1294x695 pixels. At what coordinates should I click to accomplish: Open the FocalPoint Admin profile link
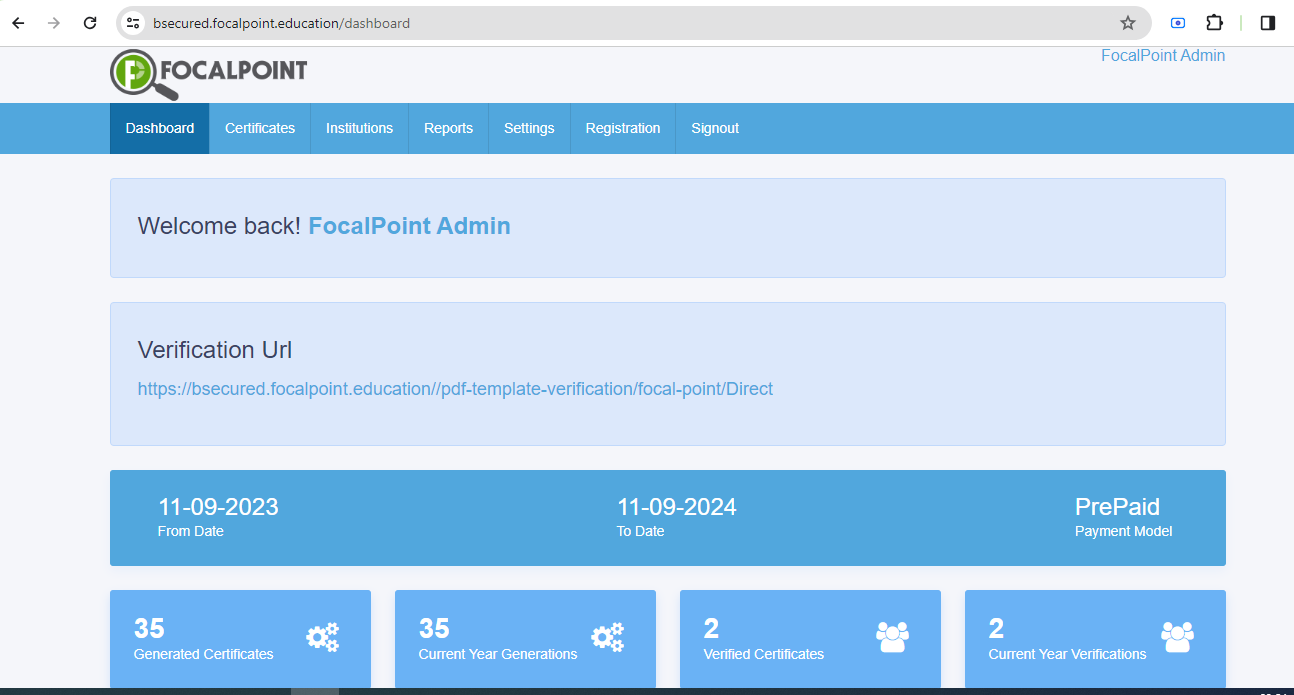pos(1162,55)
